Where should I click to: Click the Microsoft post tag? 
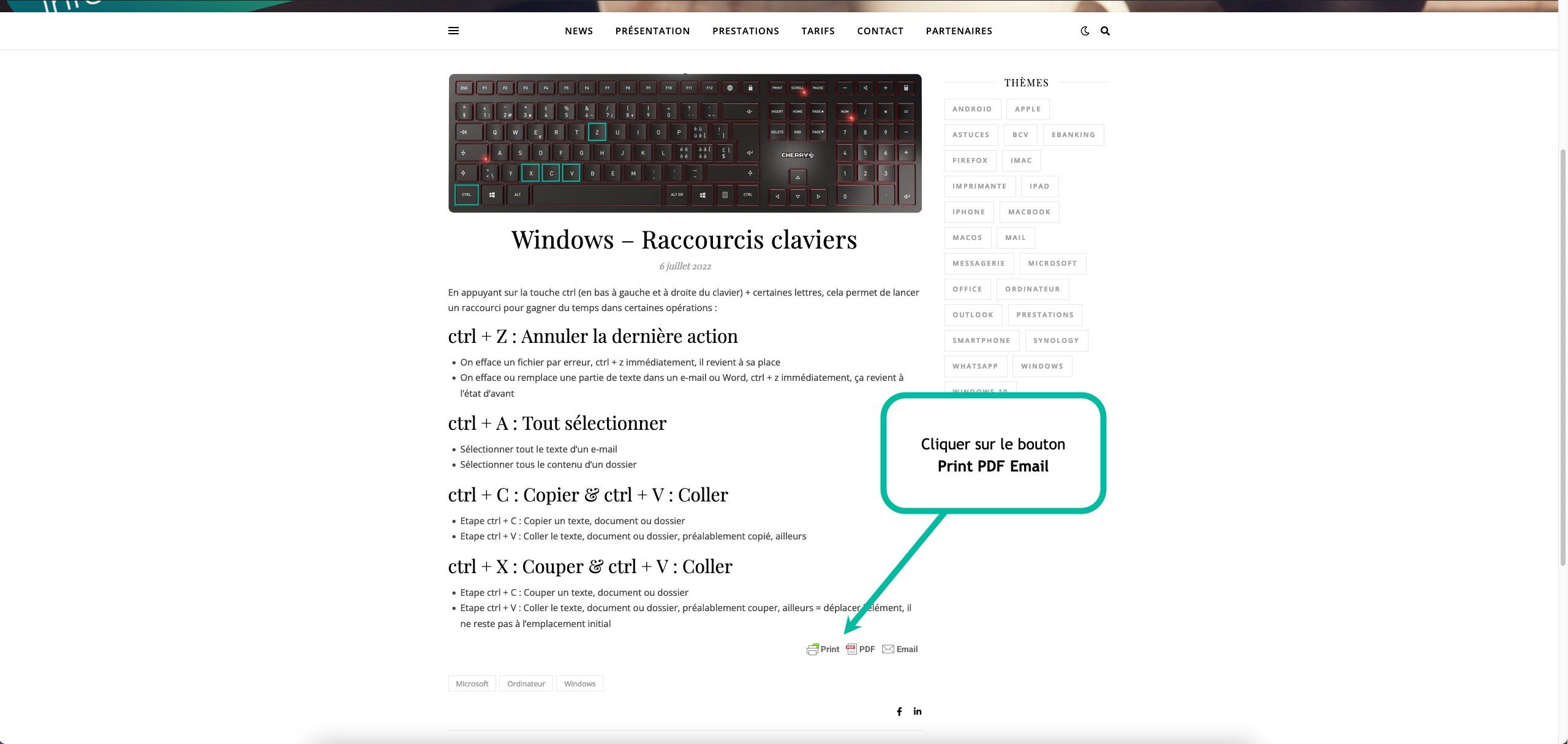472,683
